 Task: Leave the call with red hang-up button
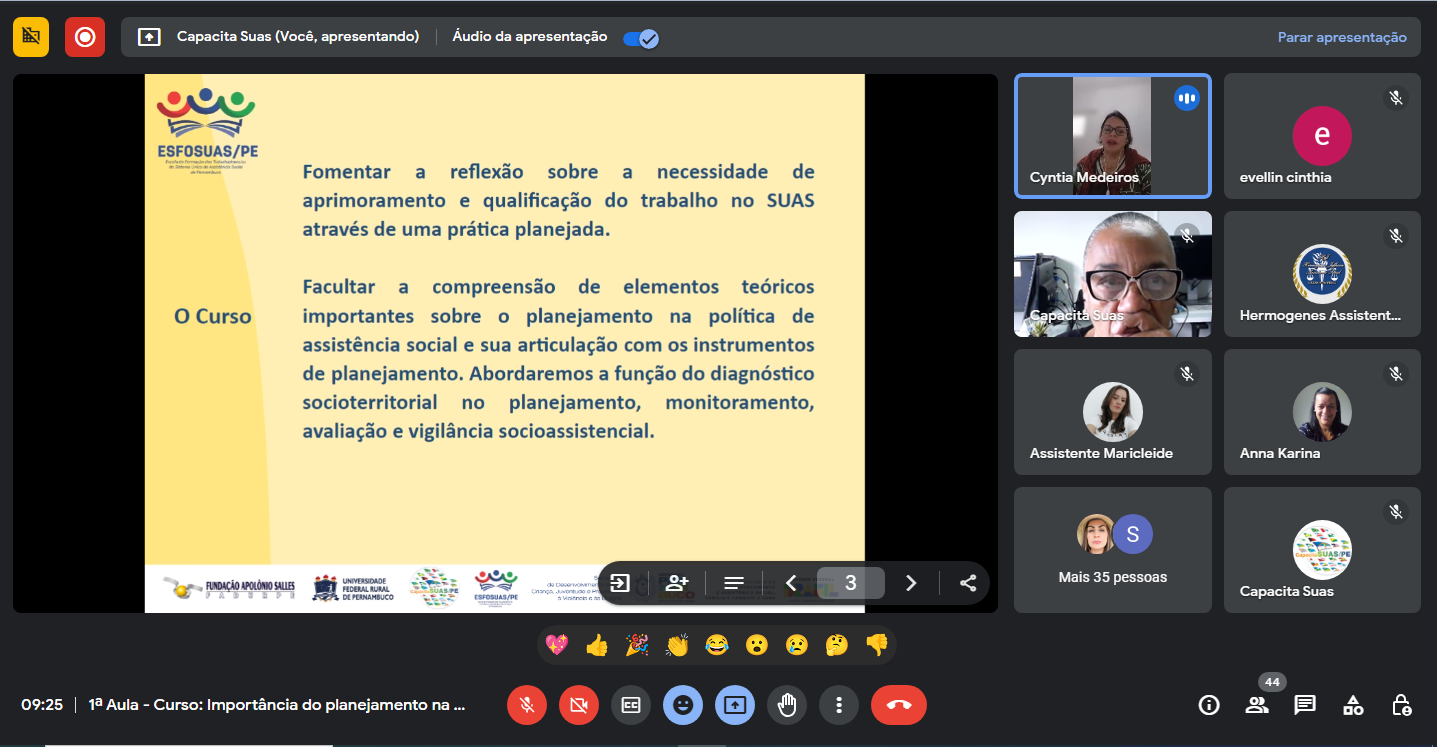899,705
